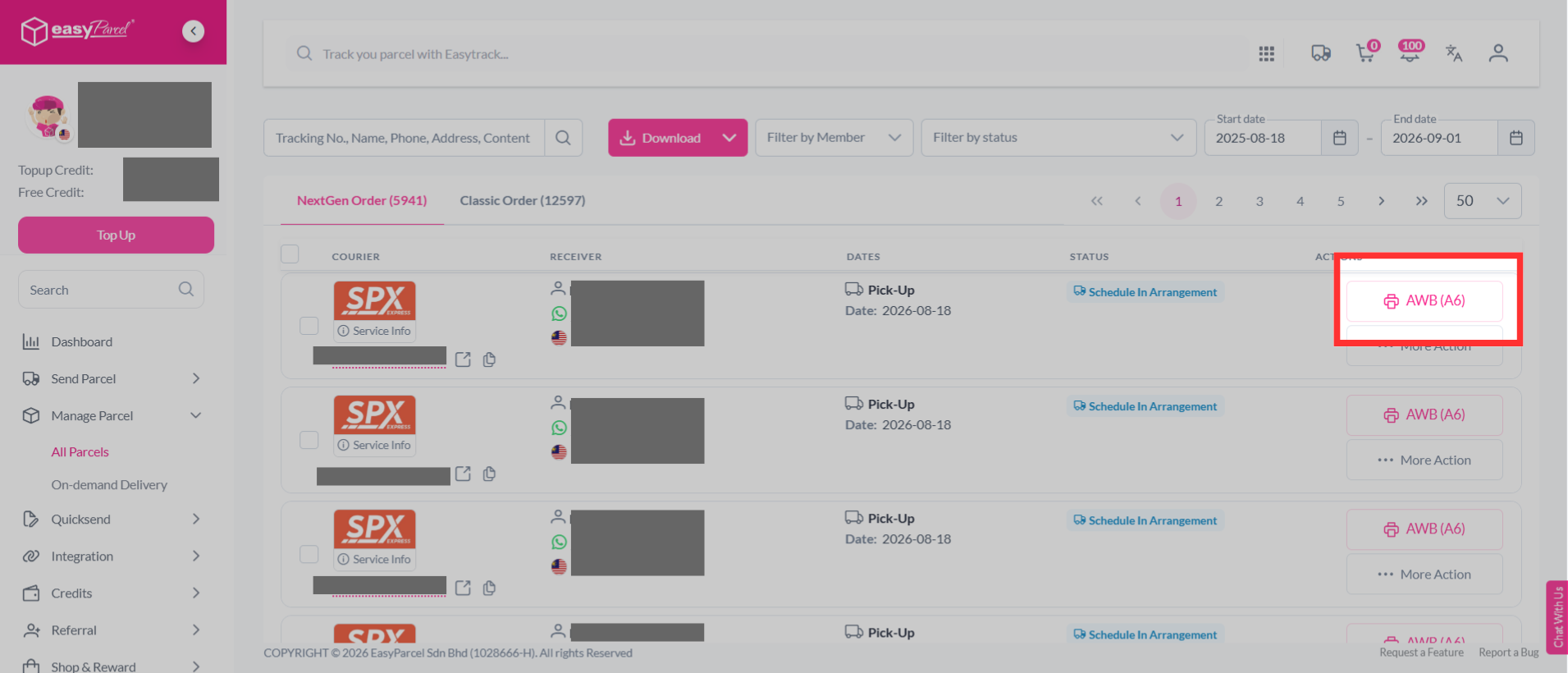Click the Tracking No., Name, Phone search field
Viewport: 1568px width, 673px height.
pyautogui.click(x=404, y=138)
